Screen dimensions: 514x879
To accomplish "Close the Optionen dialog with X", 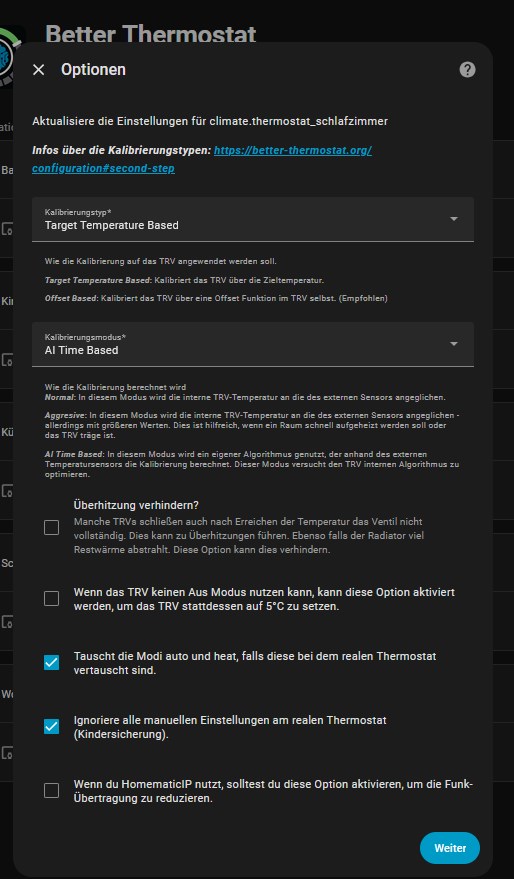I will click(x=38, y=70).
